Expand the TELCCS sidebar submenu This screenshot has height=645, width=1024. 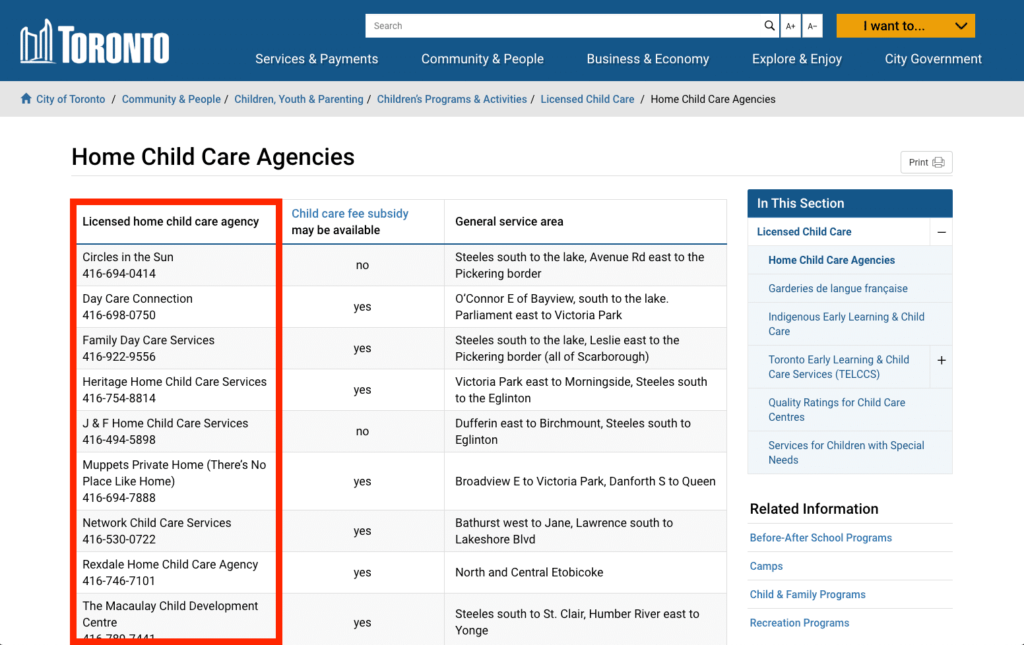[x=941, y=360]
